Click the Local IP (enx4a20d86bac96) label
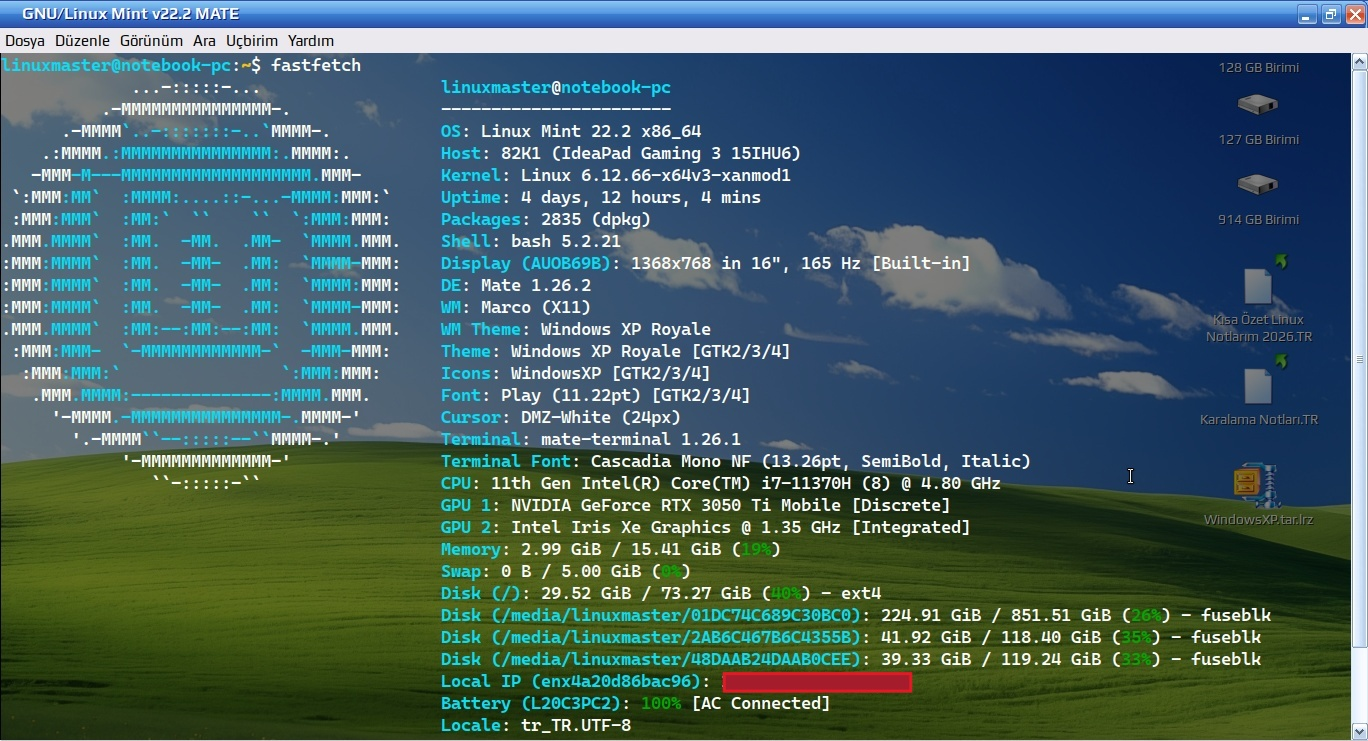Image resolution: width=1368 pixels, height=741 pixels. [x=576, y=681]
